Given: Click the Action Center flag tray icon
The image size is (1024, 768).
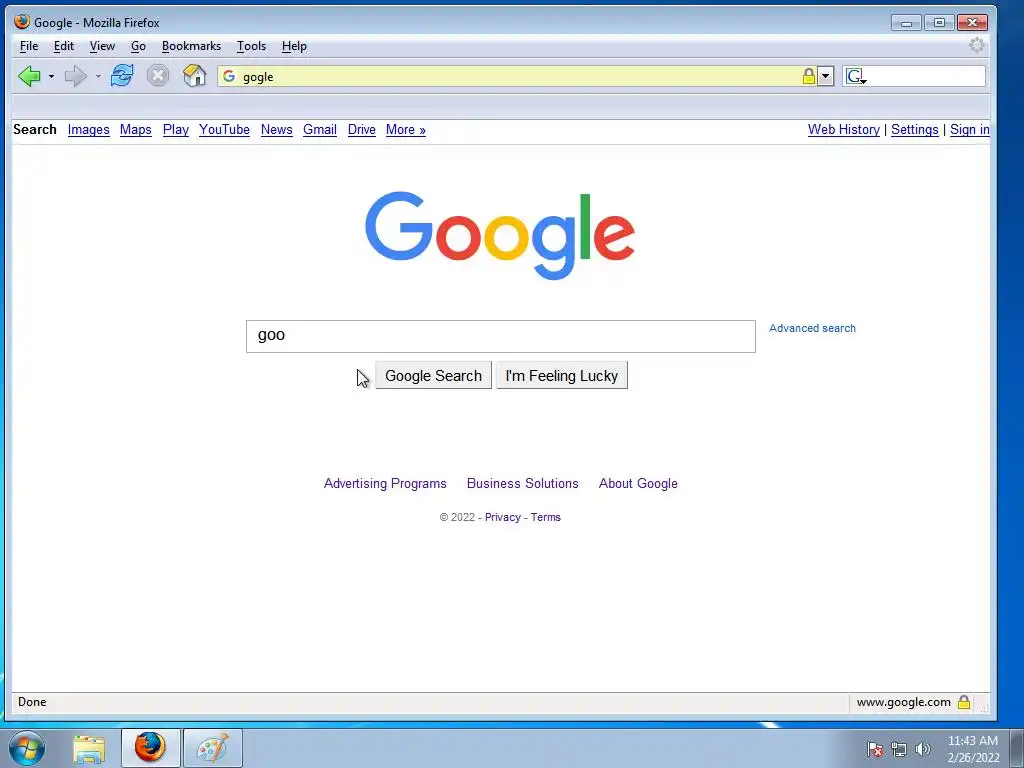Looking at the screenshot, I should [875, 749].
